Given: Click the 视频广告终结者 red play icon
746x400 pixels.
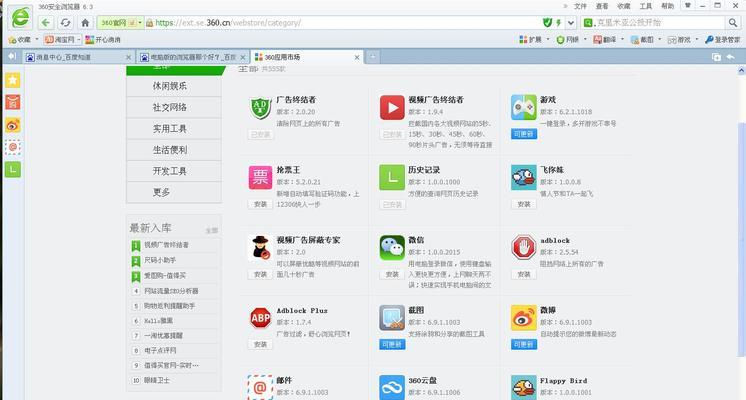Looking at the screenshot, I should click(x=392, y=107).
